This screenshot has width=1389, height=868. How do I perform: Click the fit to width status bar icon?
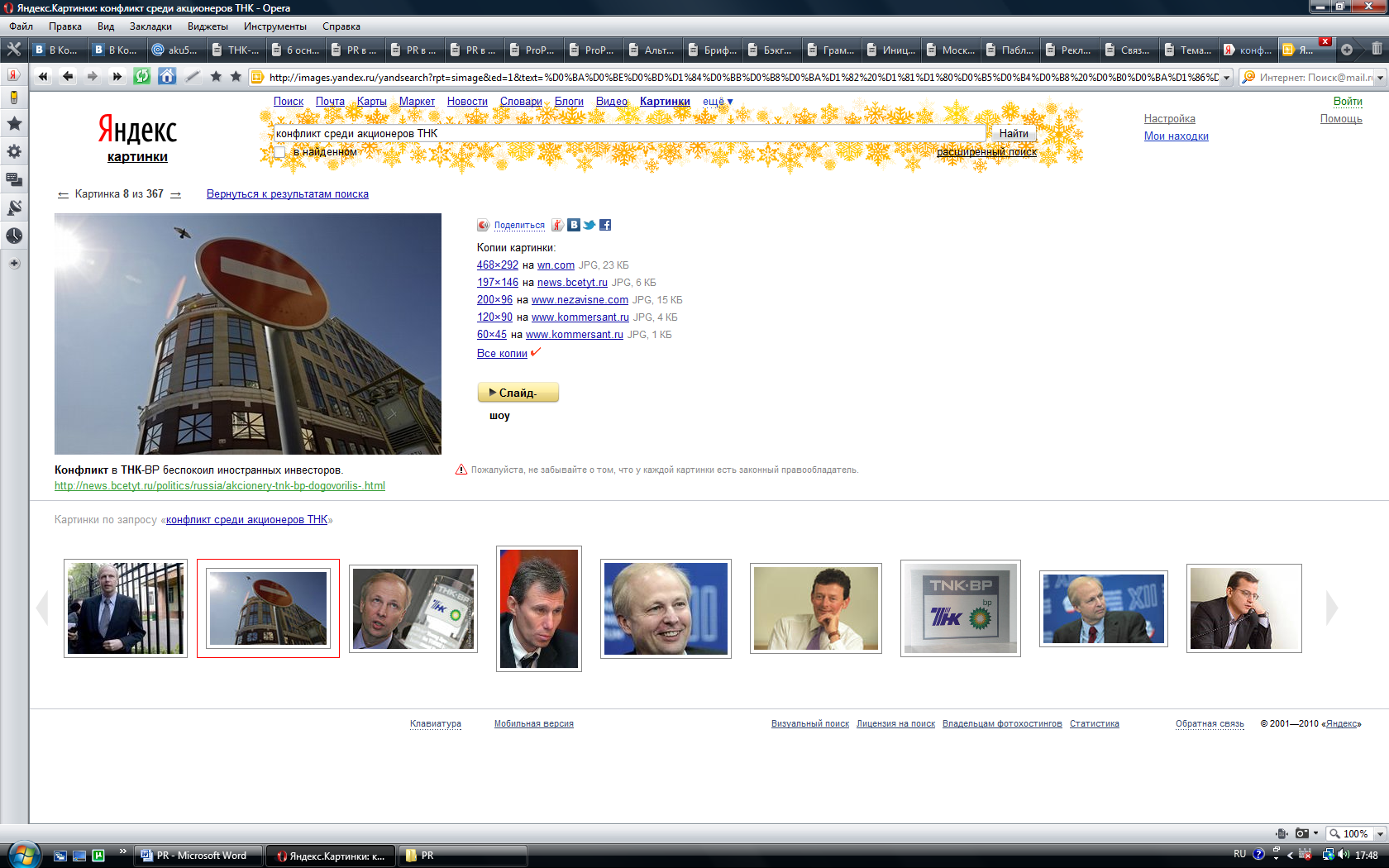1282,833
